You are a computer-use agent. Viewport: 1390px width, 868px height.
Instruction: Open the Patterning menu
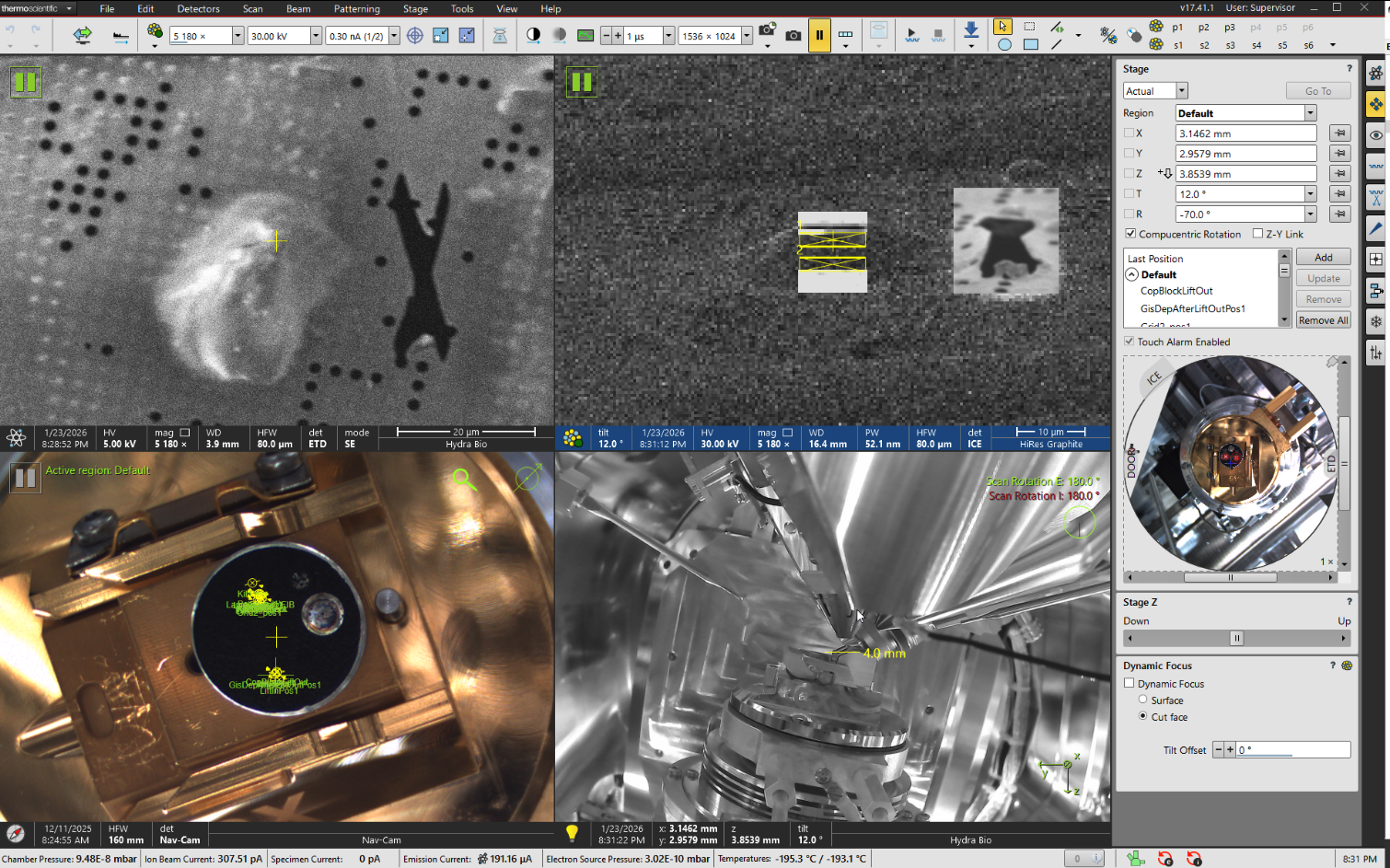pyautogui.click(x=356, y=8)
